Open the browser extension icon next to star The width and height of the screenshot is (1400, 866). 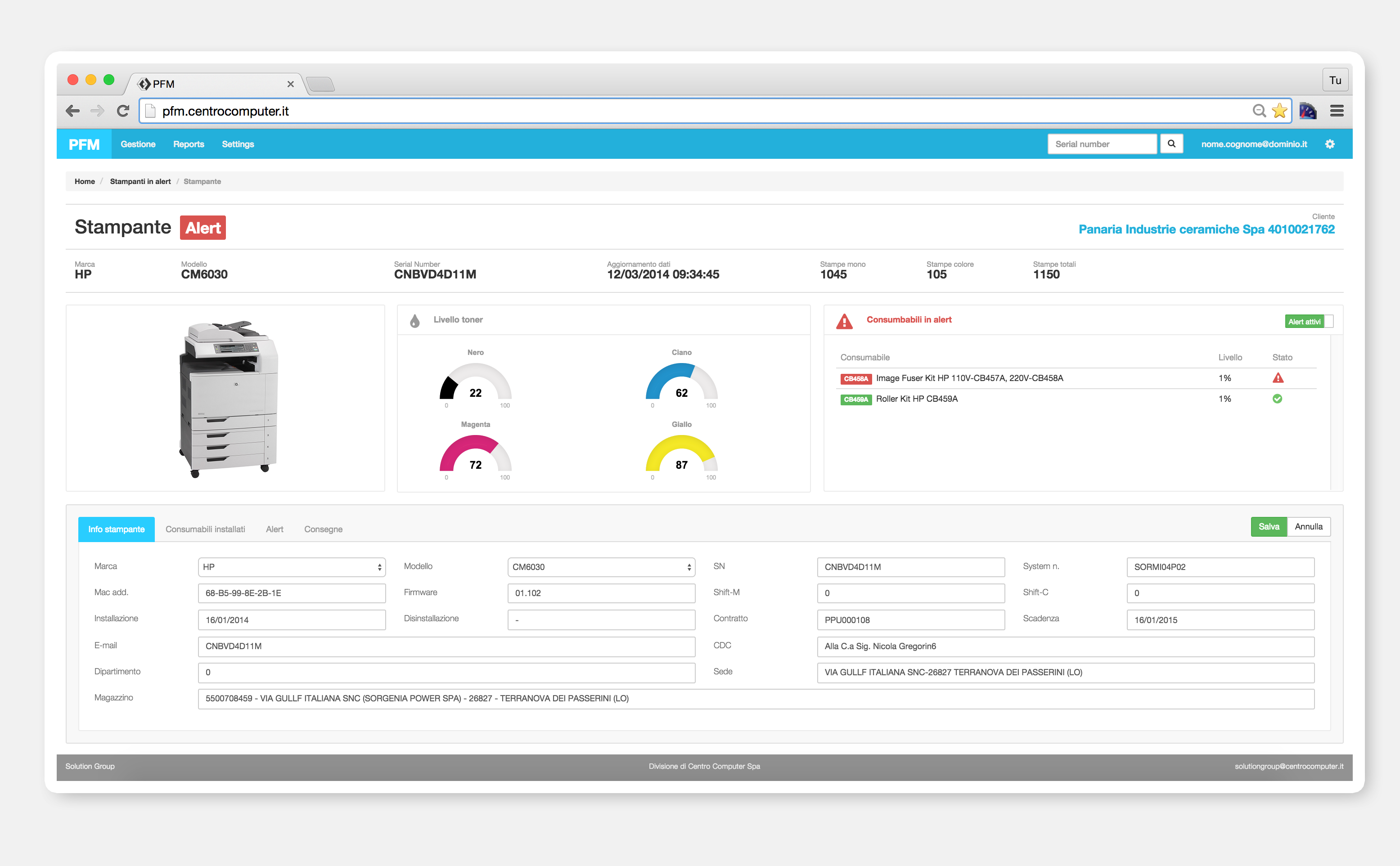click(1308, 111)
